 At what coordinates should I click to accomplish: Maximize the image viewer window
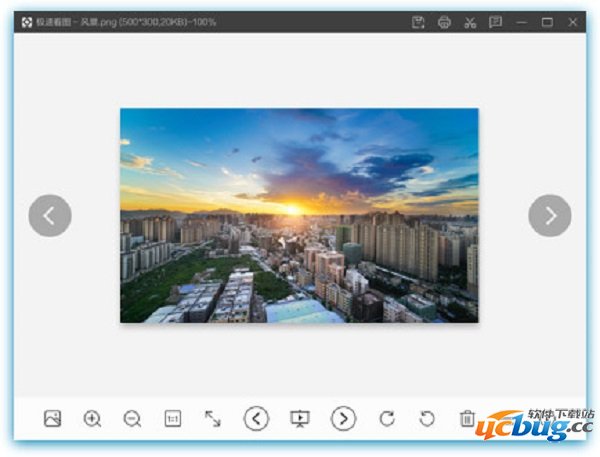[547, 22]
